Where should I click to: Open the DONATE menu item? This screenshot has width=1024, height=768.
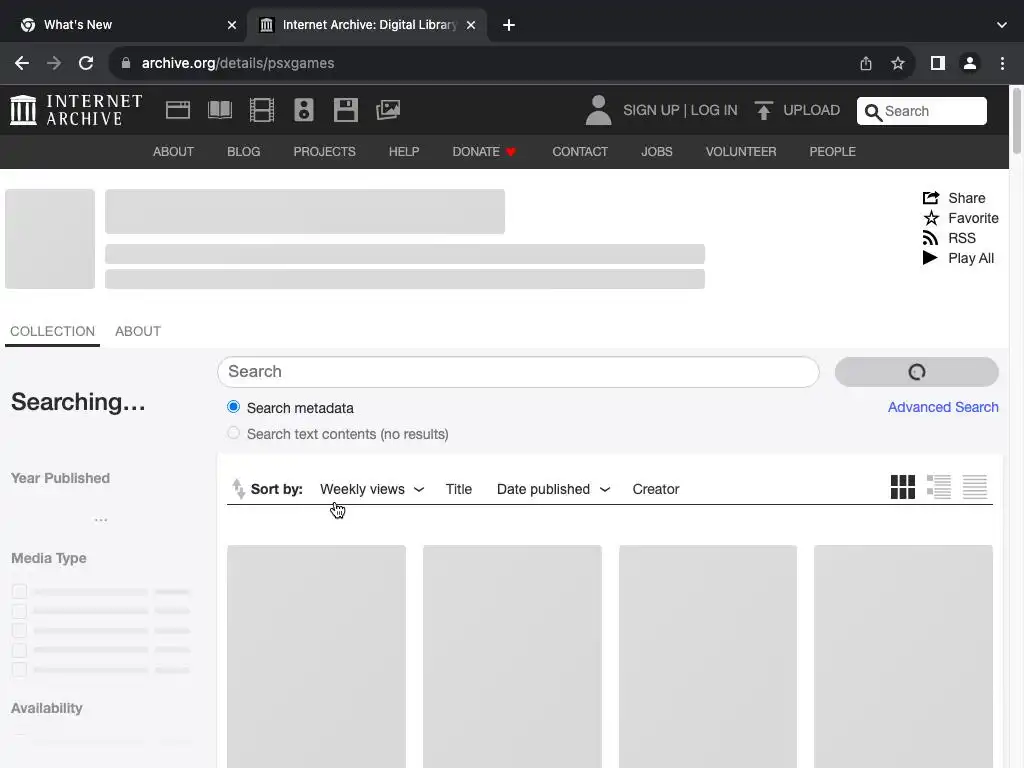point(485,152)
